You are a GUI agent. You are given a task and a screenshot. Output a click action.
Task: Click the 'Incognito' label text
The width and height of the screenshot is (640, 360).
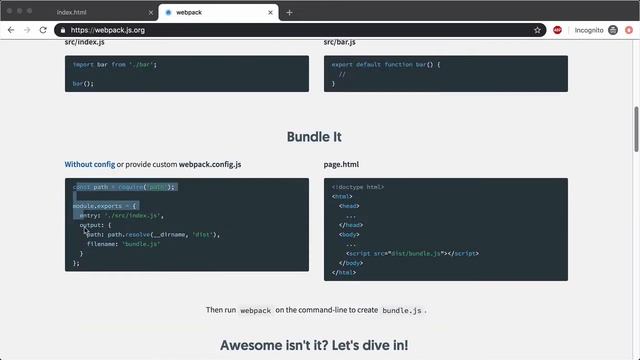(589, 30)
